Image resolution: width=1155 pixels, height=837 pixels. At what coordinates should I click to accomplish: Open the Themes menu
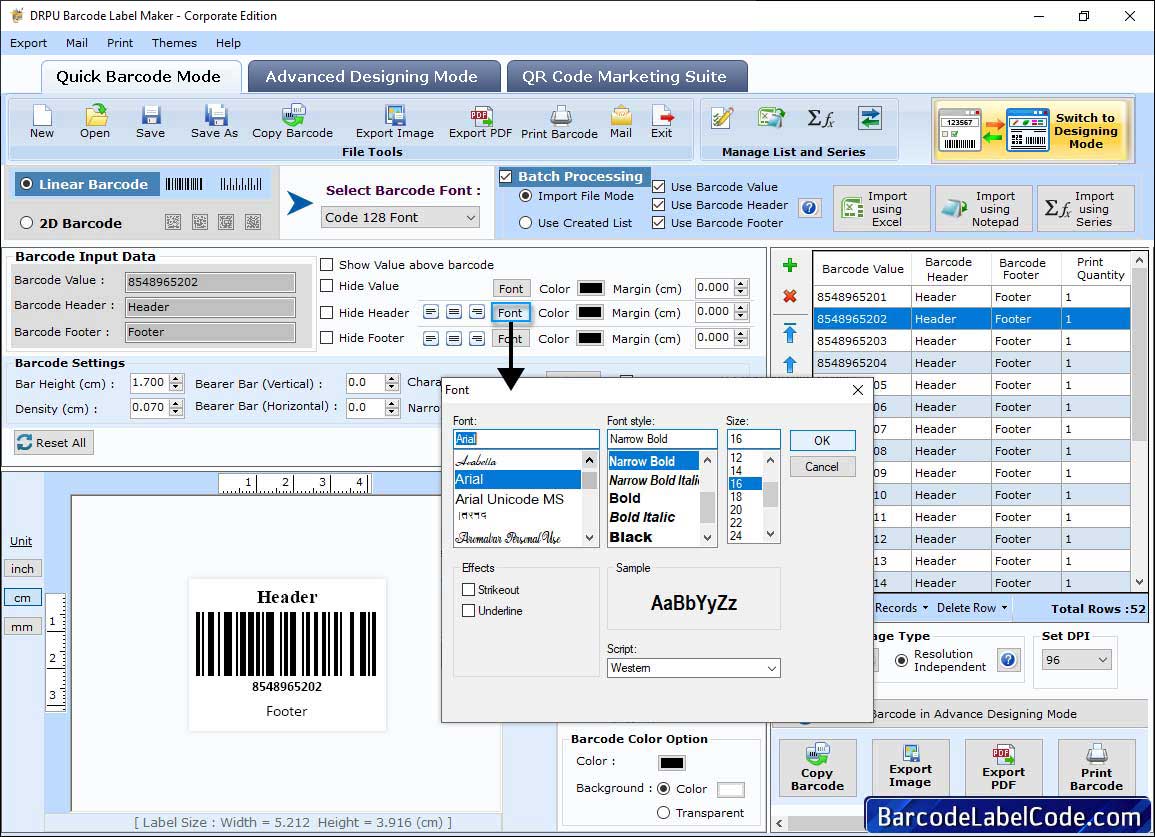(x=174, y=43)
